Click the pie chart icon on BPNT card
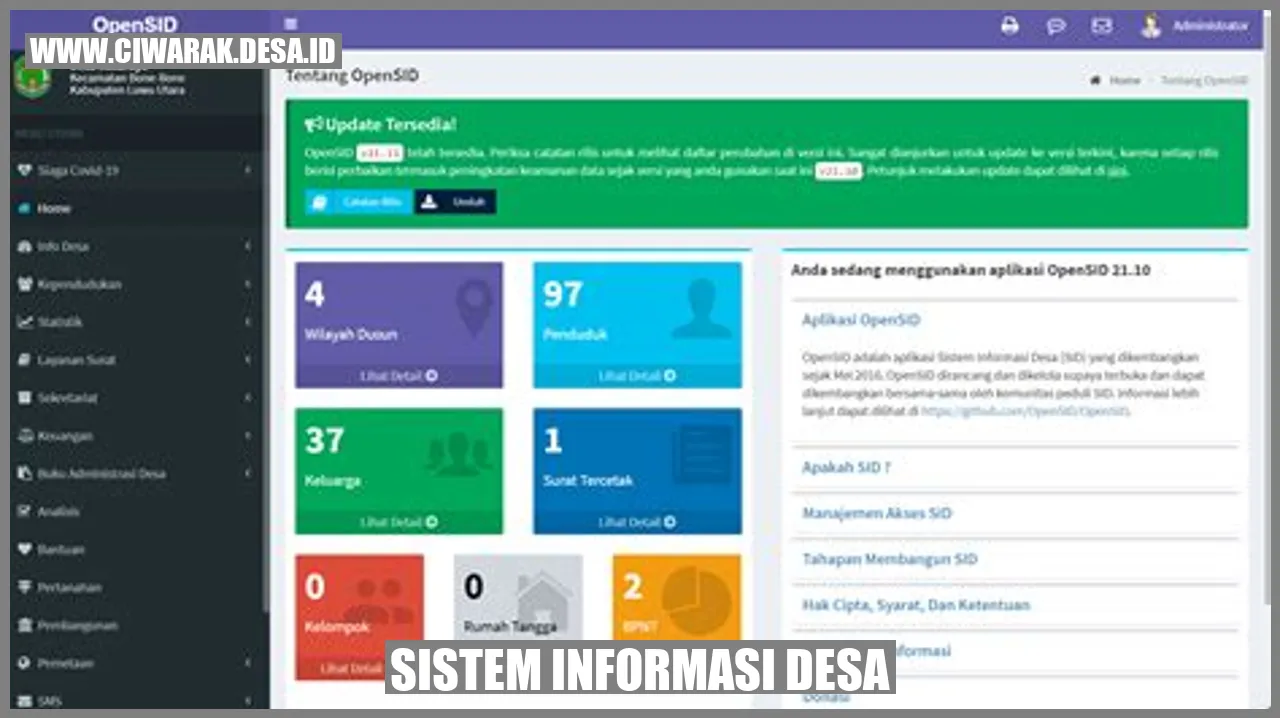 tap(696, 602)
